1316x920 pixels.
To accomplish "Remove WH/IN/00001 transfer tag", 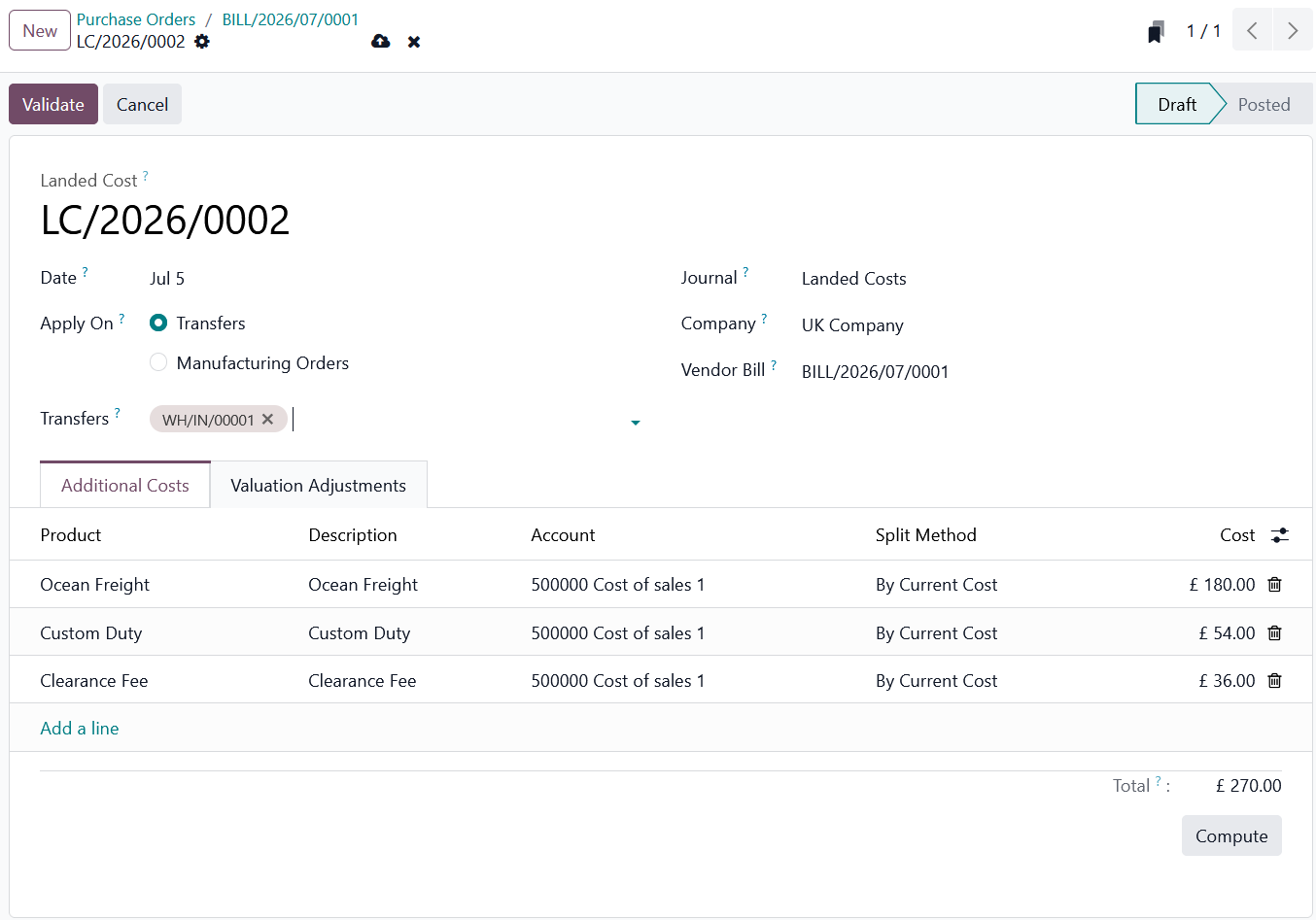I will pyautogui.click(x=267, y=419).
